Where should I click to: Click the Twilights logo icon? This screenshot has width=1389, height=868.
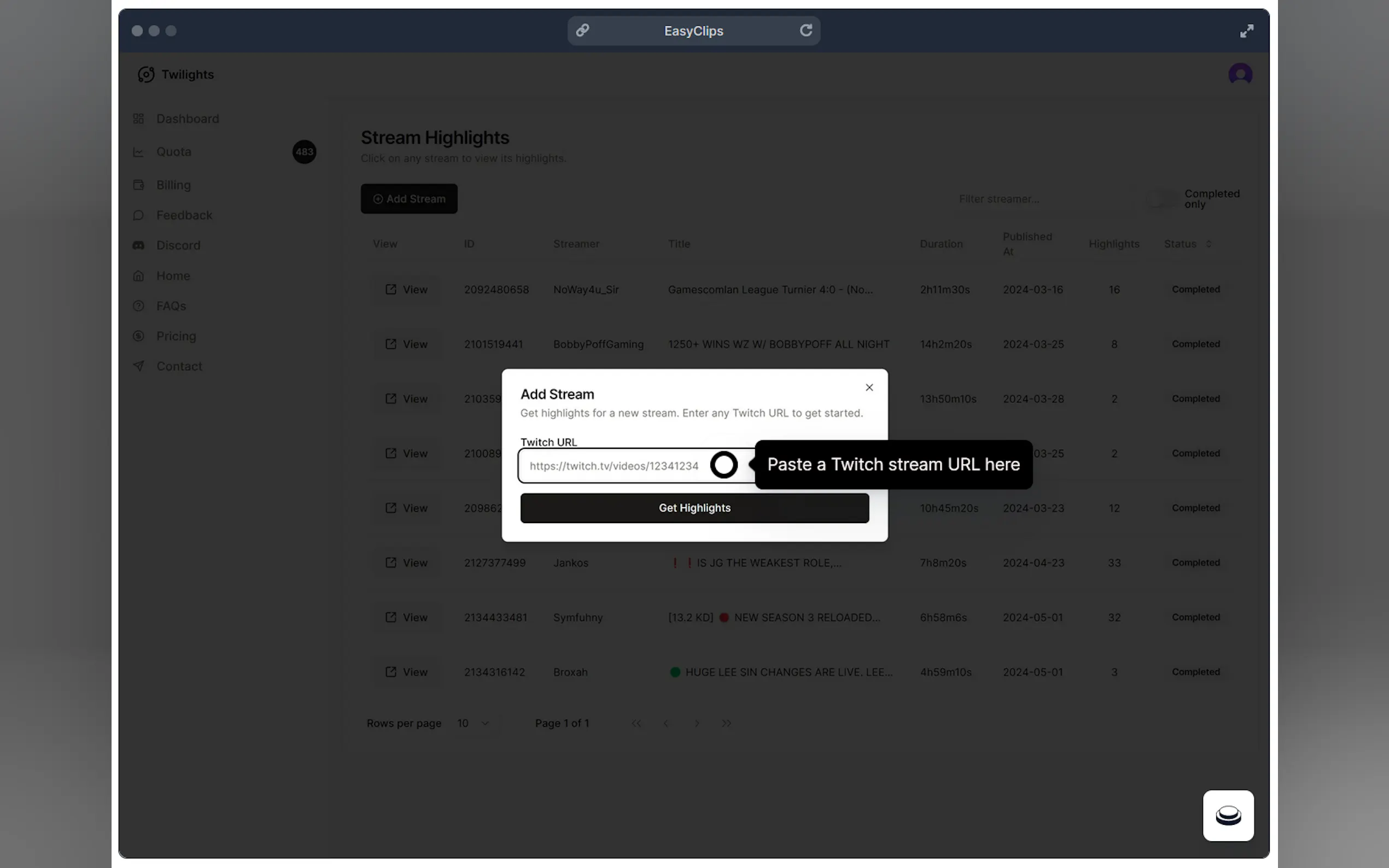point(146,75)
